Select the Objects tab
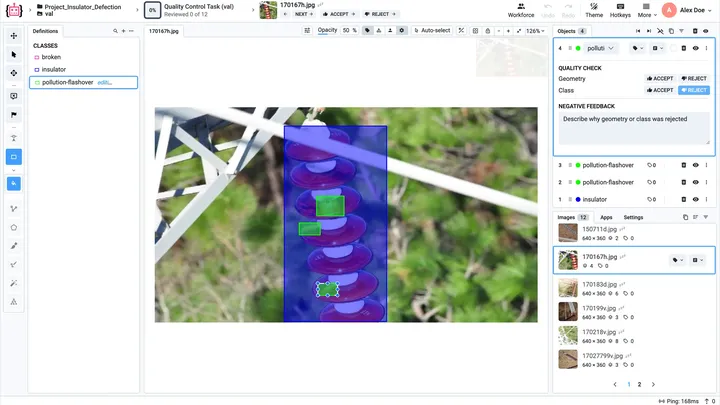 (571, 31)
